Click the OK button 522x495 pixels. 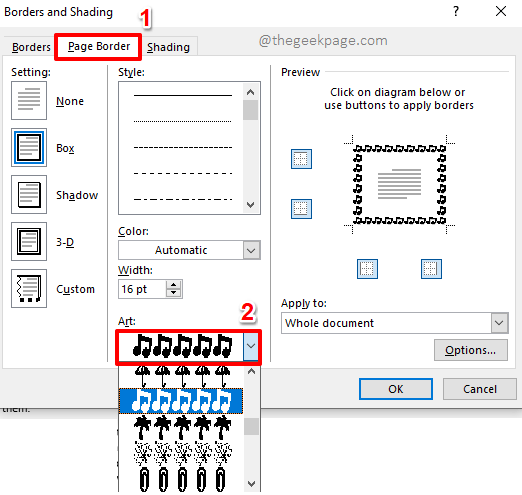click(x=396, y=389)
